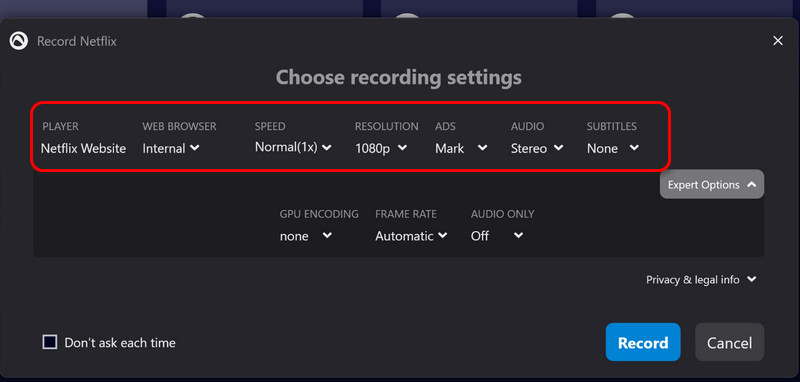Click the AUDIO ONLY label

pyautogui.click(x=503, y=214)
